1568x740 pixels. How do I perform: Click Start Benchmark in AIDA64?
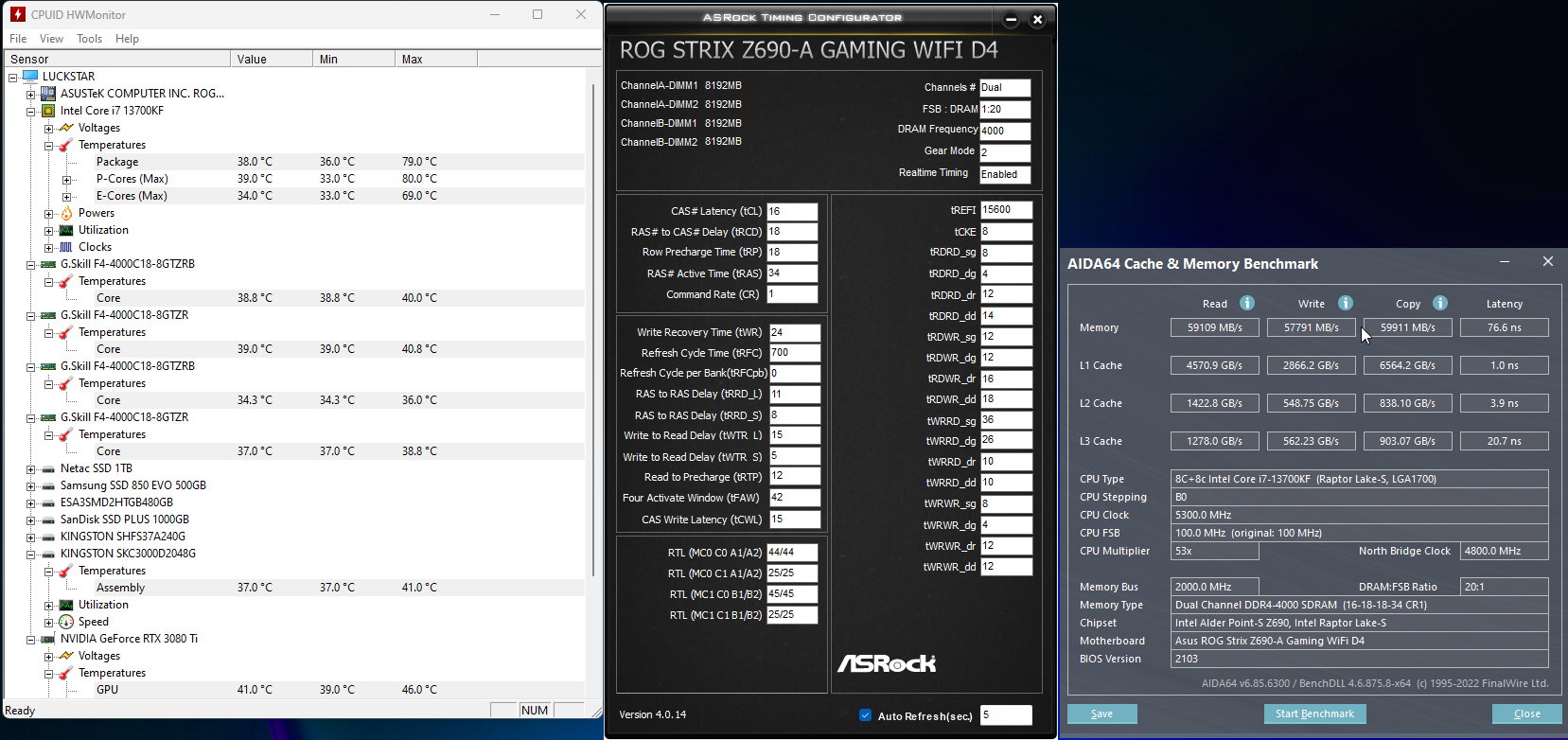click(x=1314, y=714)
